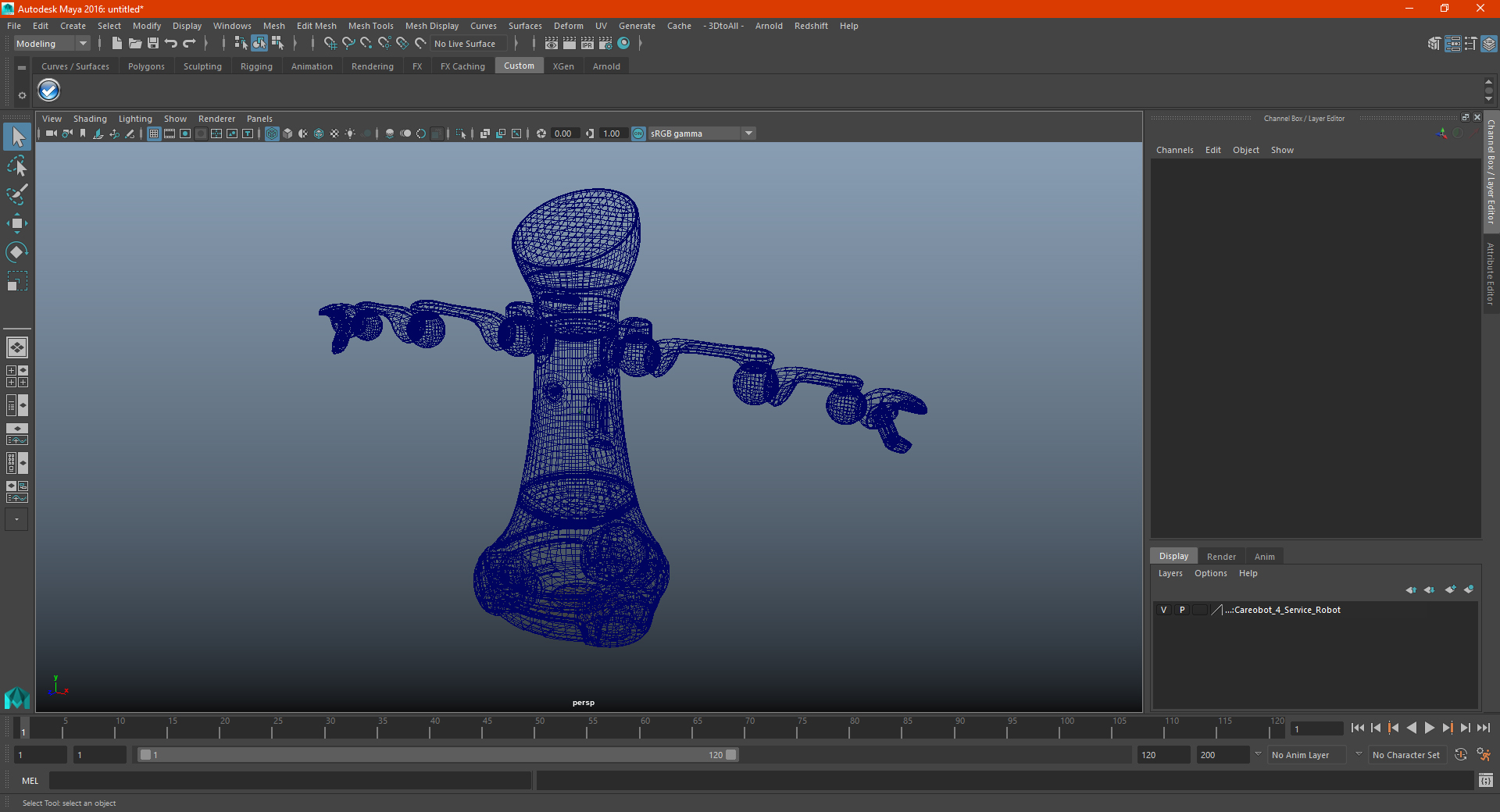Open Hypershade from status line
1500x812 pixels.
click(x=623, y=44)
